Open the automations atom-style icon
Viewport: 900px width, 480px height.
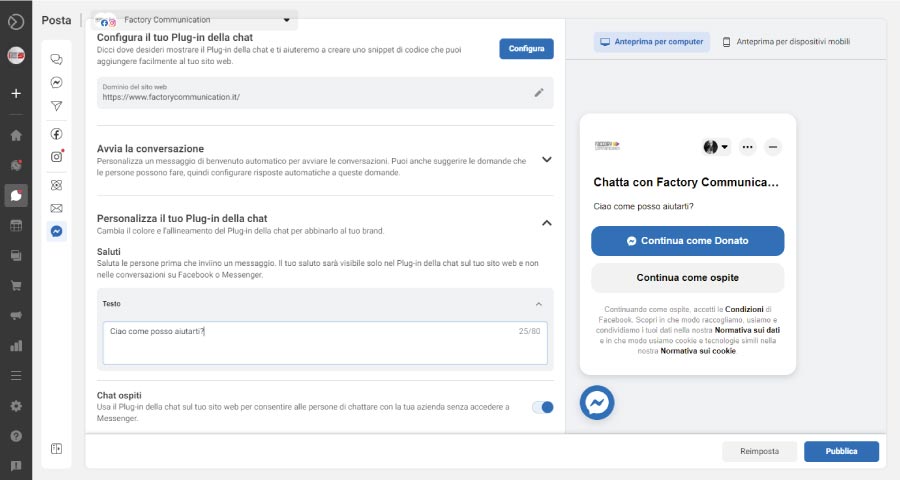click(56, 185)
